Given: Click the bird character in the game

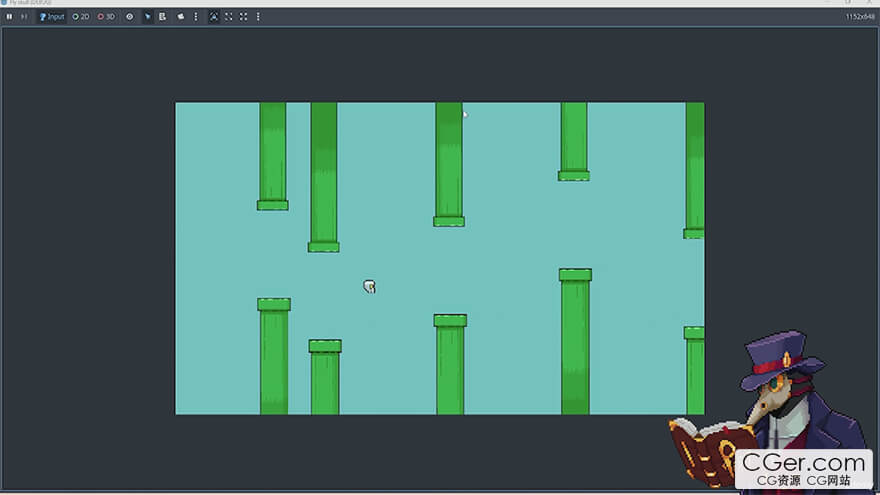Looking at the screenshot, I should tap(369, 287).
